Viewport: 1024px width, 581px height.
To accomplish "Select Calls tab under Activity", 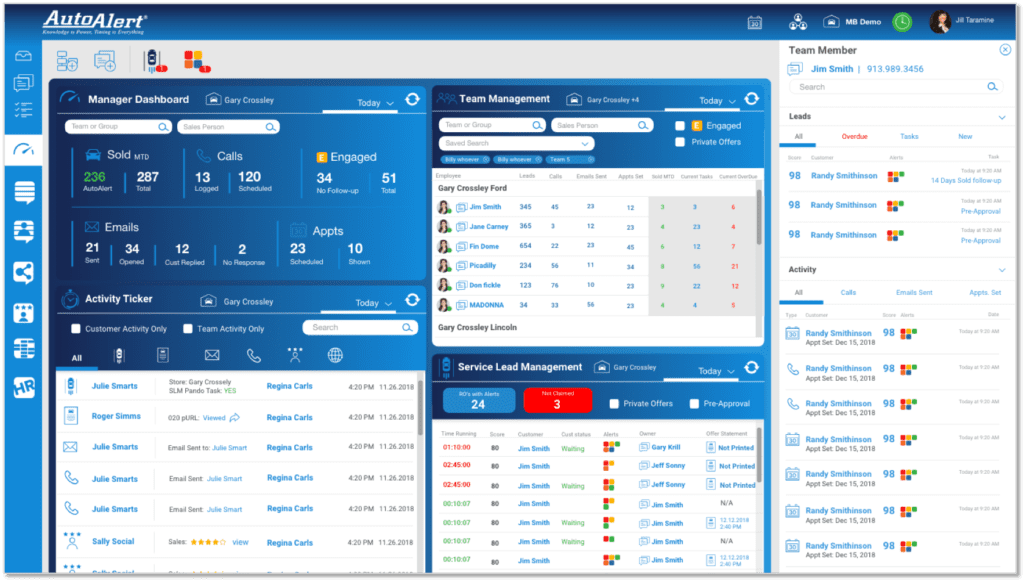I will [x=848, y=293].
